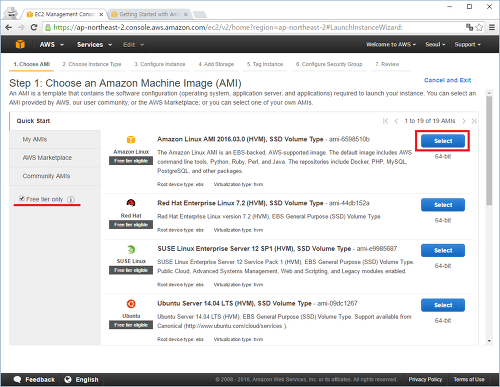Open the AWS Marketplace category

(x=55, y=158)
